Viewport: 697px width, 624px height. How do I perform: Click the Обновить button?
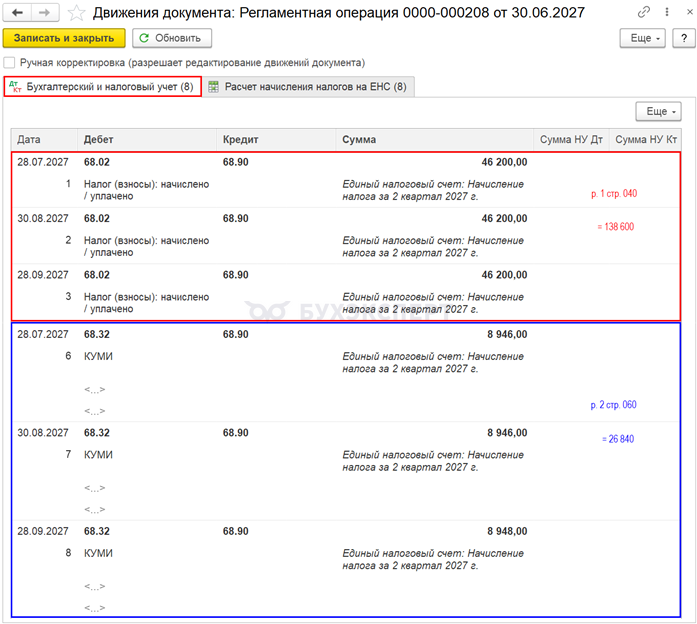(172, 38)
